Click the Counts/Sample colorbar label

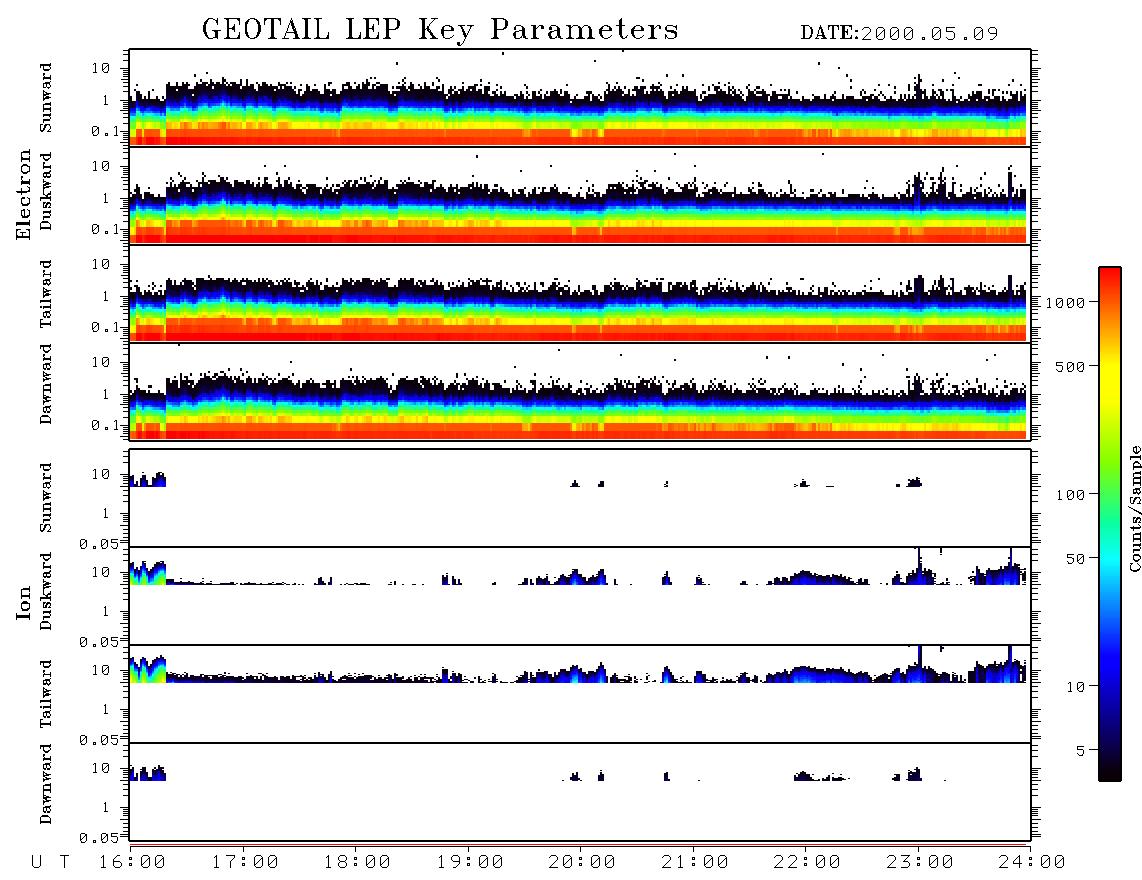coord(1134,508)
